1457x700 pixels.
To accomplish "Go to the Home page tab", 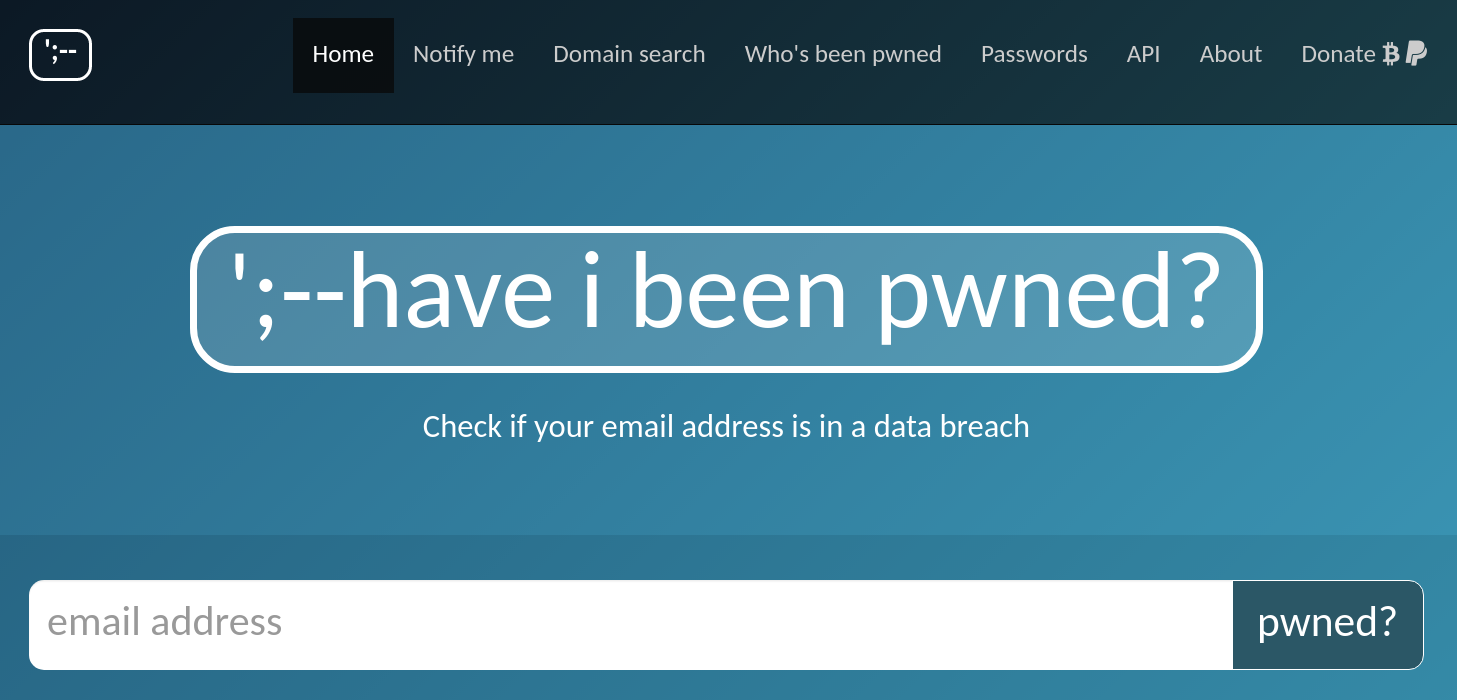I will [x=343, y=55].
